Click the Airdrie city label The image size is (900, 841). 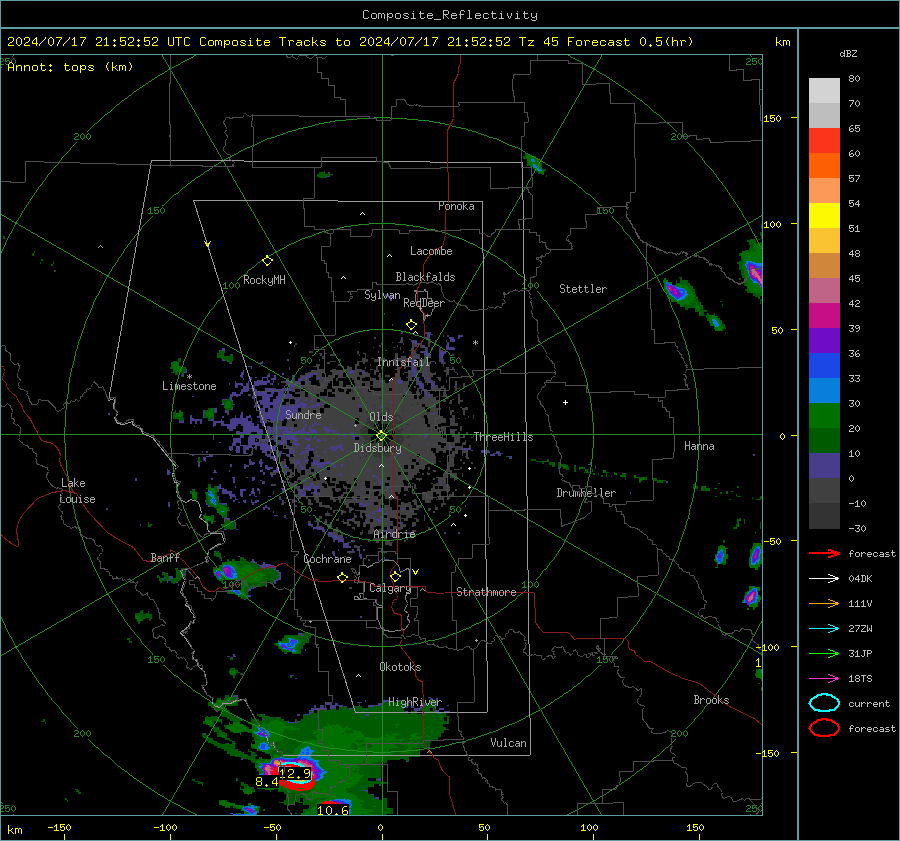click(x=394, y=534)
